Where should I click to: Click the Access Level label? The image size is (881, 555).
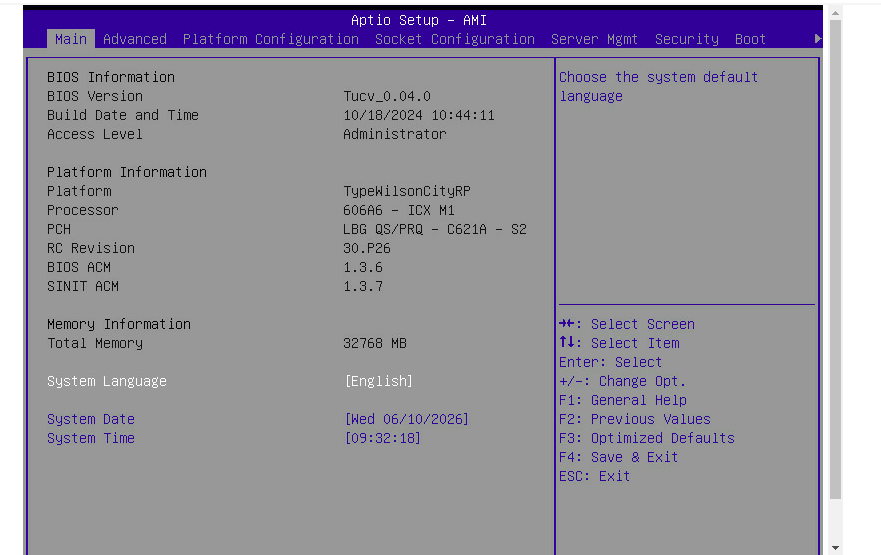(95, 134)
